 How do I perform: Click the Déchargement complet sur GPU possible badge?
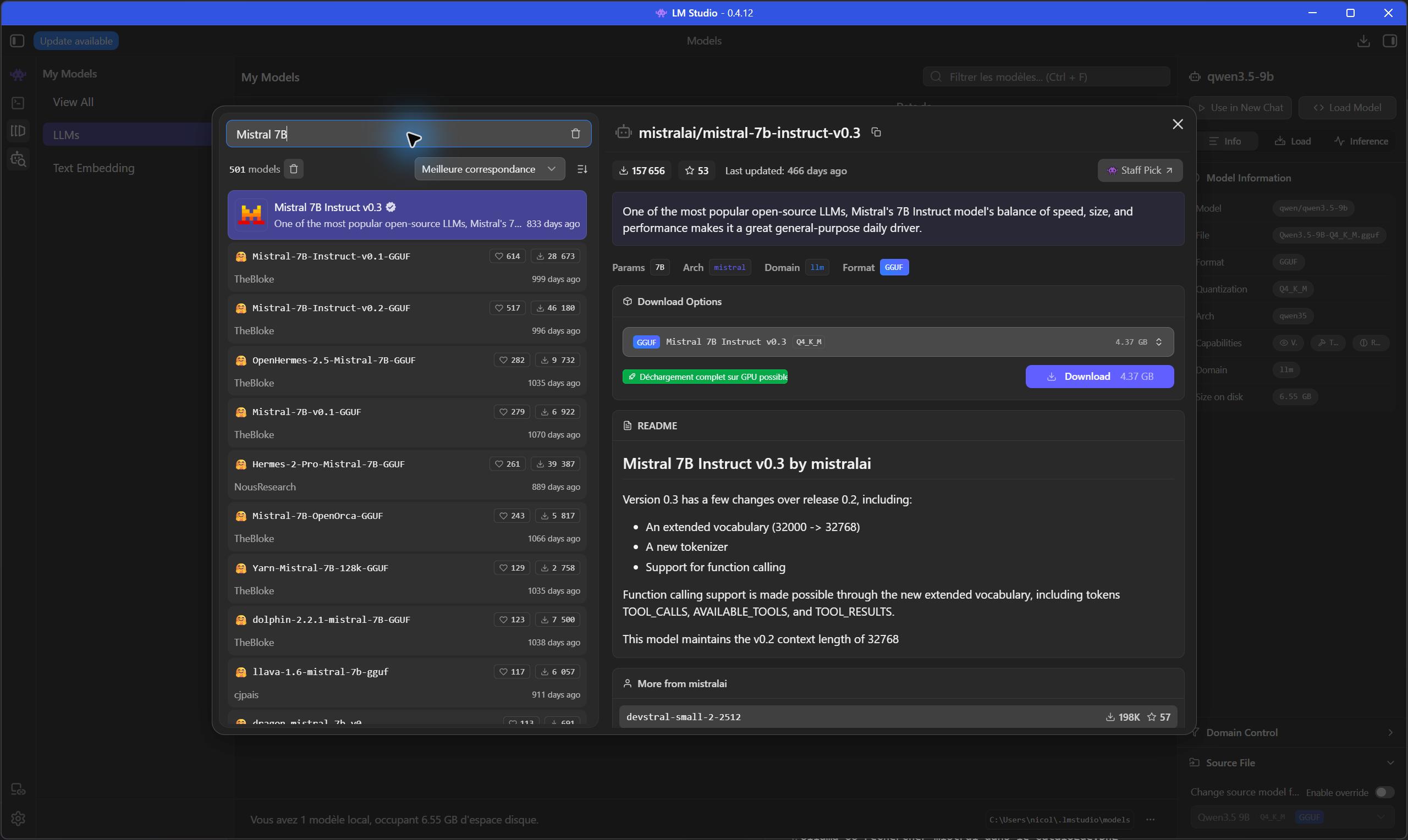click(x=705, y=377)
